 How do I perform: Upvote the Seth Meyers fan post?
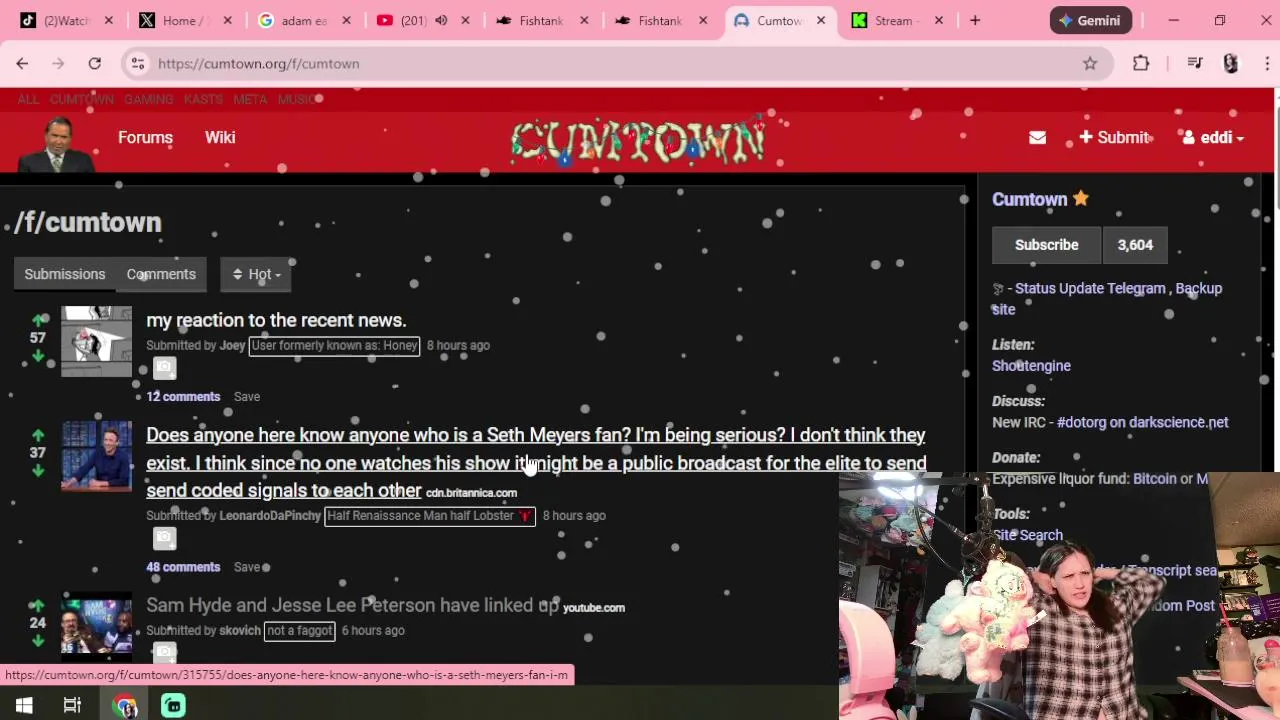pyautogui.click(x=38, y=435)
